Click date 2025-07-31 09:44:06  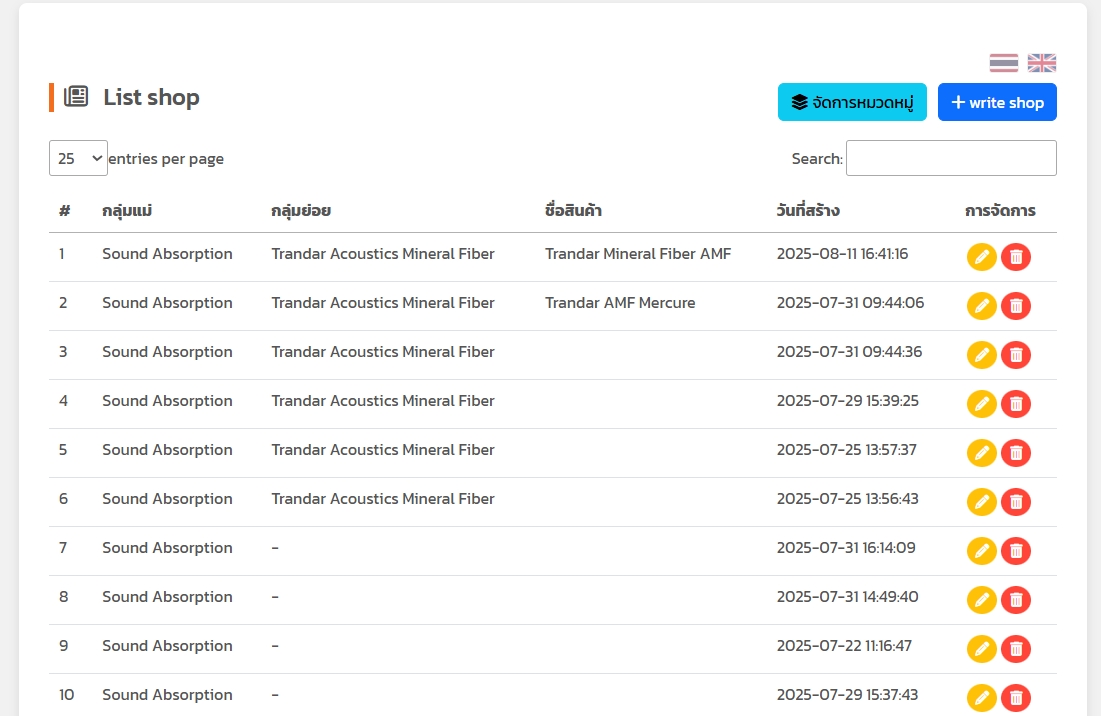(850, 303)
